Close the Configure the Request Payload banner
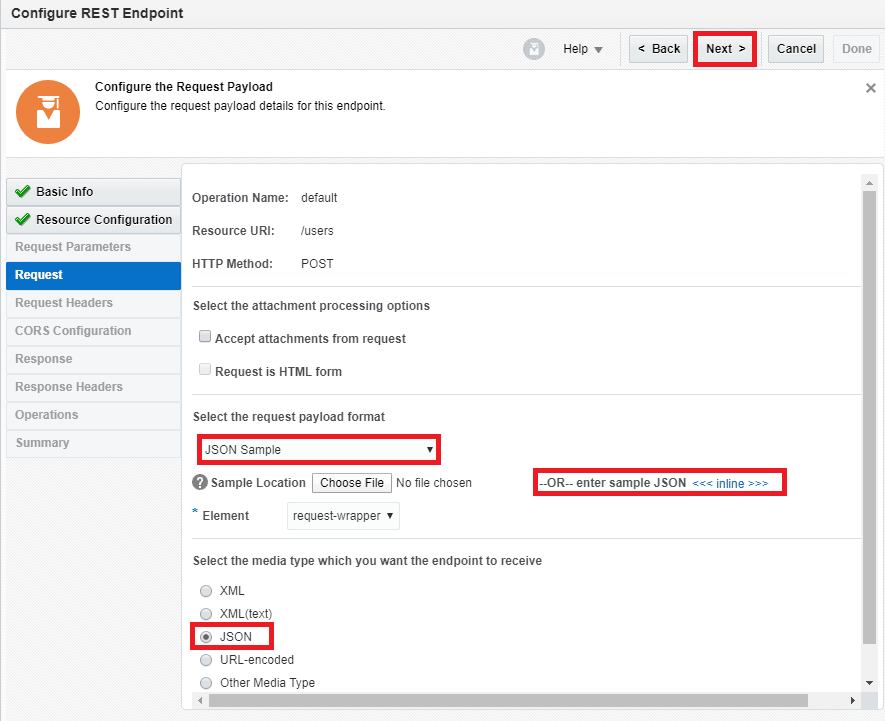This screenshot has width=885, height=721. (x=870, y=88)
